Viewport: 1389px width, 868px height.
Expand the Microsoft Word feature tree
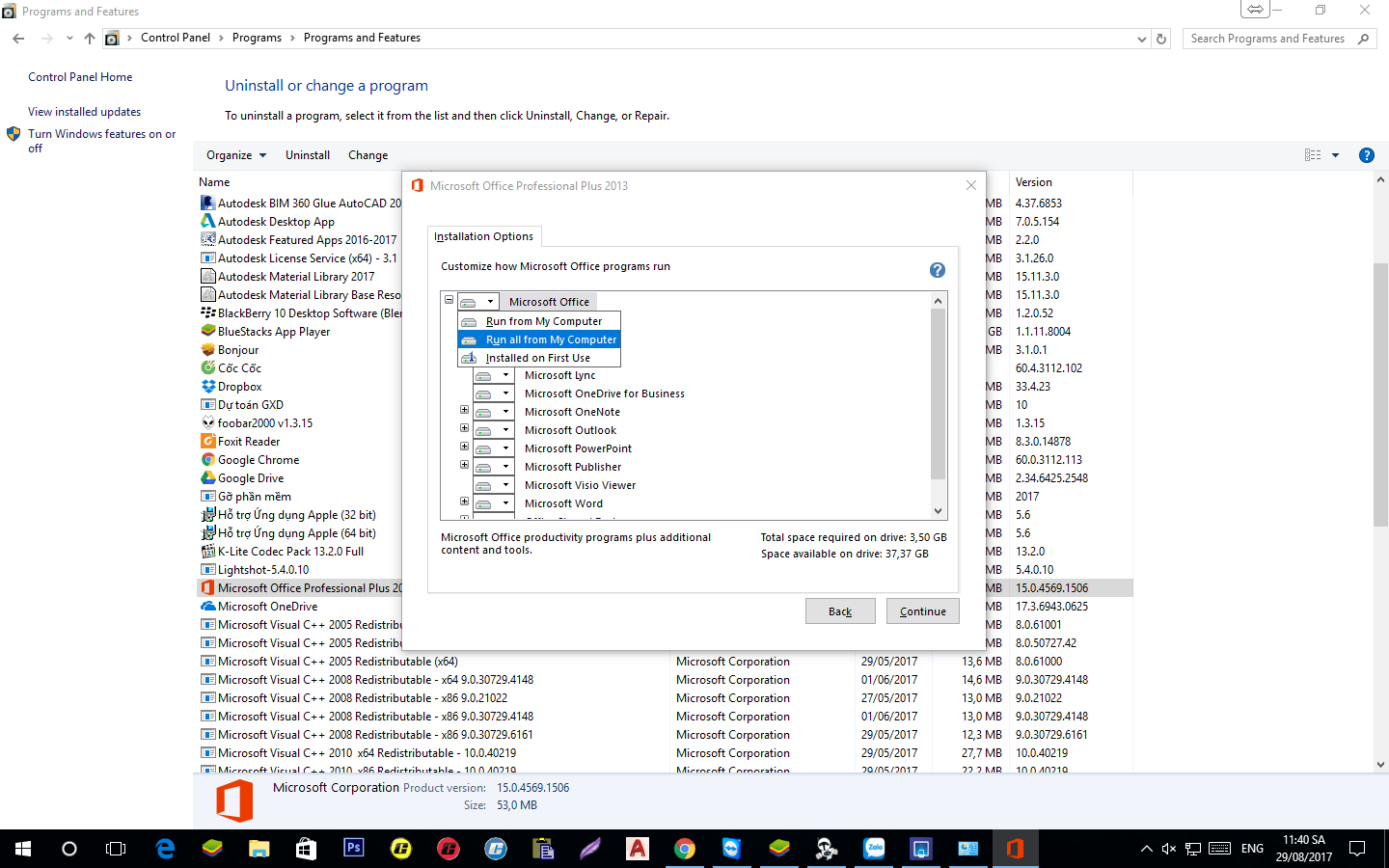coord(464,502)
